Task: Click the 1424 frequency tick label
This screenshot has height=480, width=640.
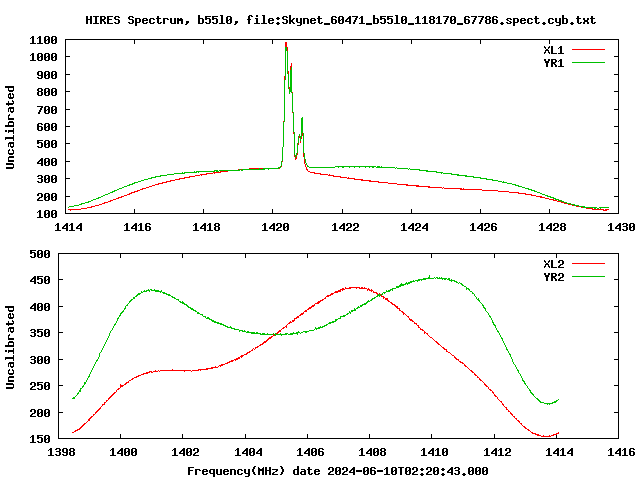Action: click(x=414, y=227)
